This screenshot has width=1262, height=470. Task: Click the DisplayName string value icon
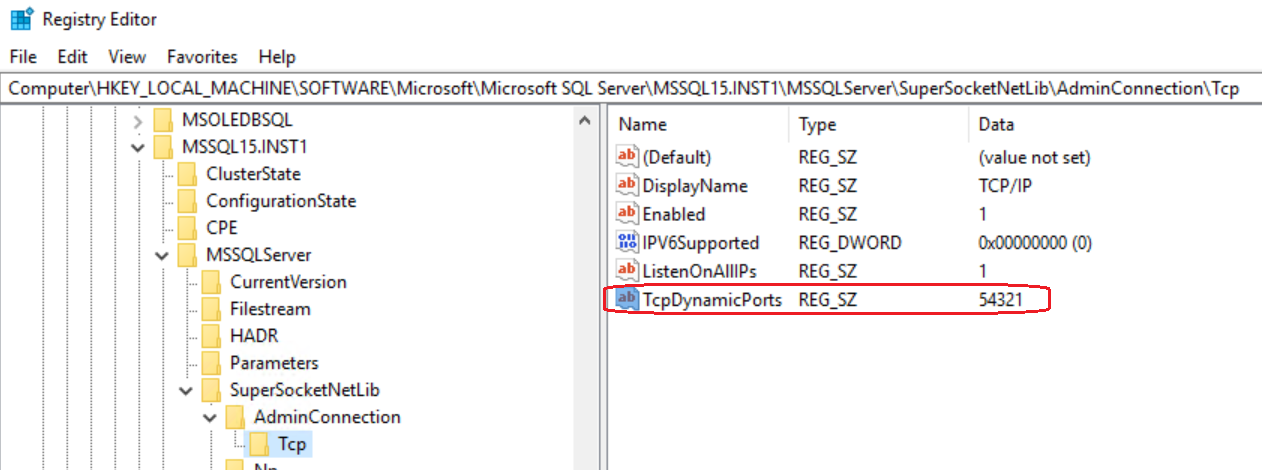(x=627, y=185)
